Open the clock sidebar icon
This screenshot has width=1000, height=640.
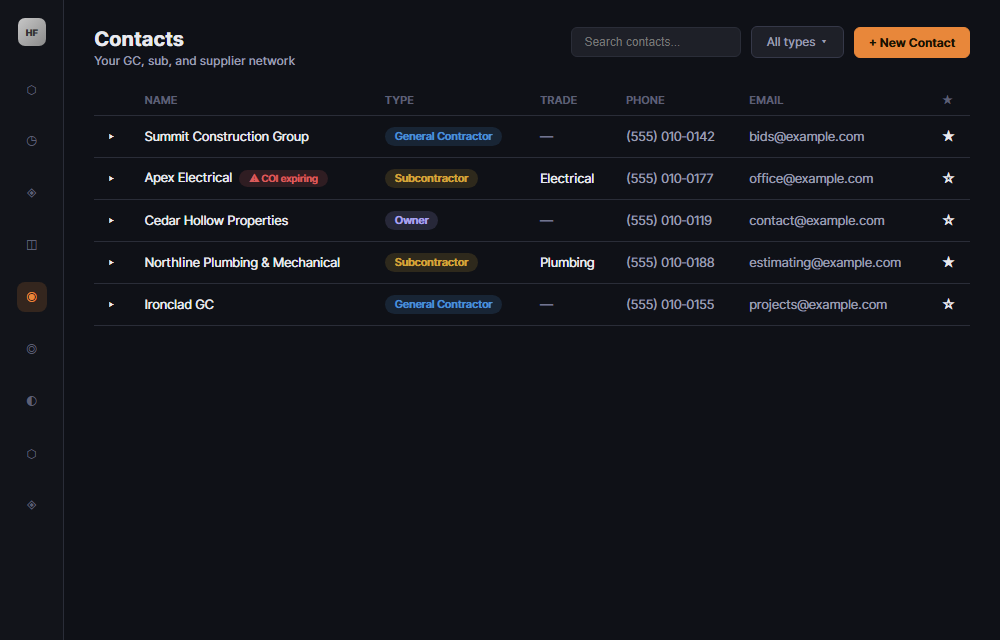click(x=32, y=141)
